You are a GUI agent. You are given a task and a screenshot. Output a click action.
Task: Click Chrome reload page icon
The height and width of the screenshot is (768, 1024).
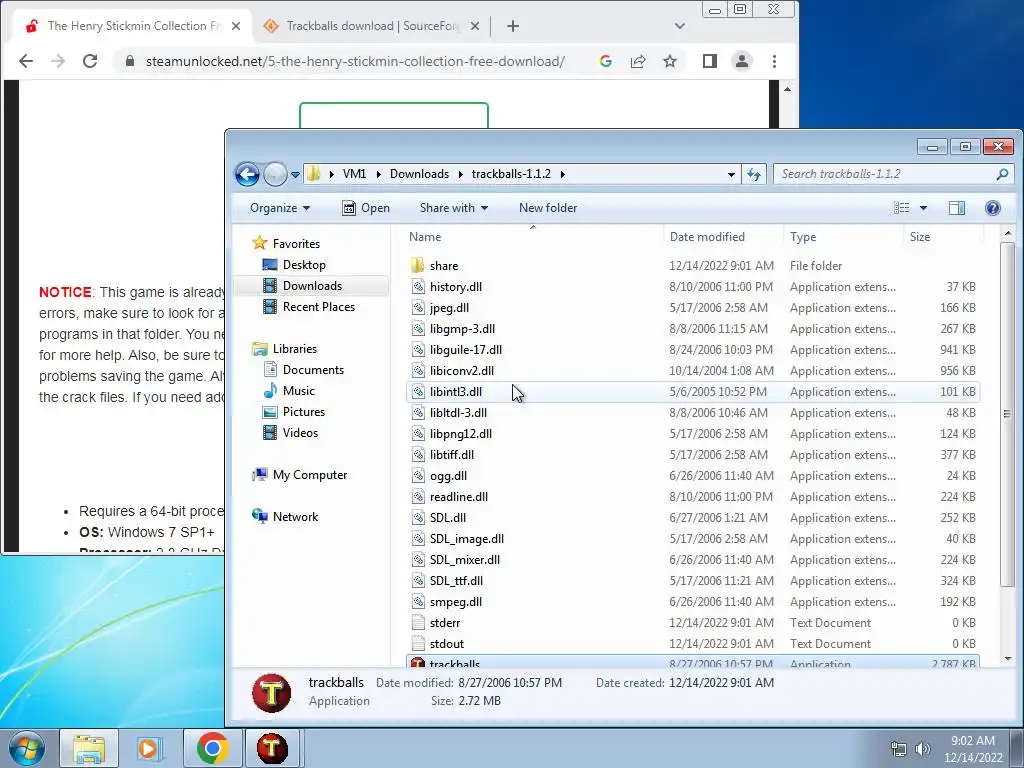(x=90, y=61)
